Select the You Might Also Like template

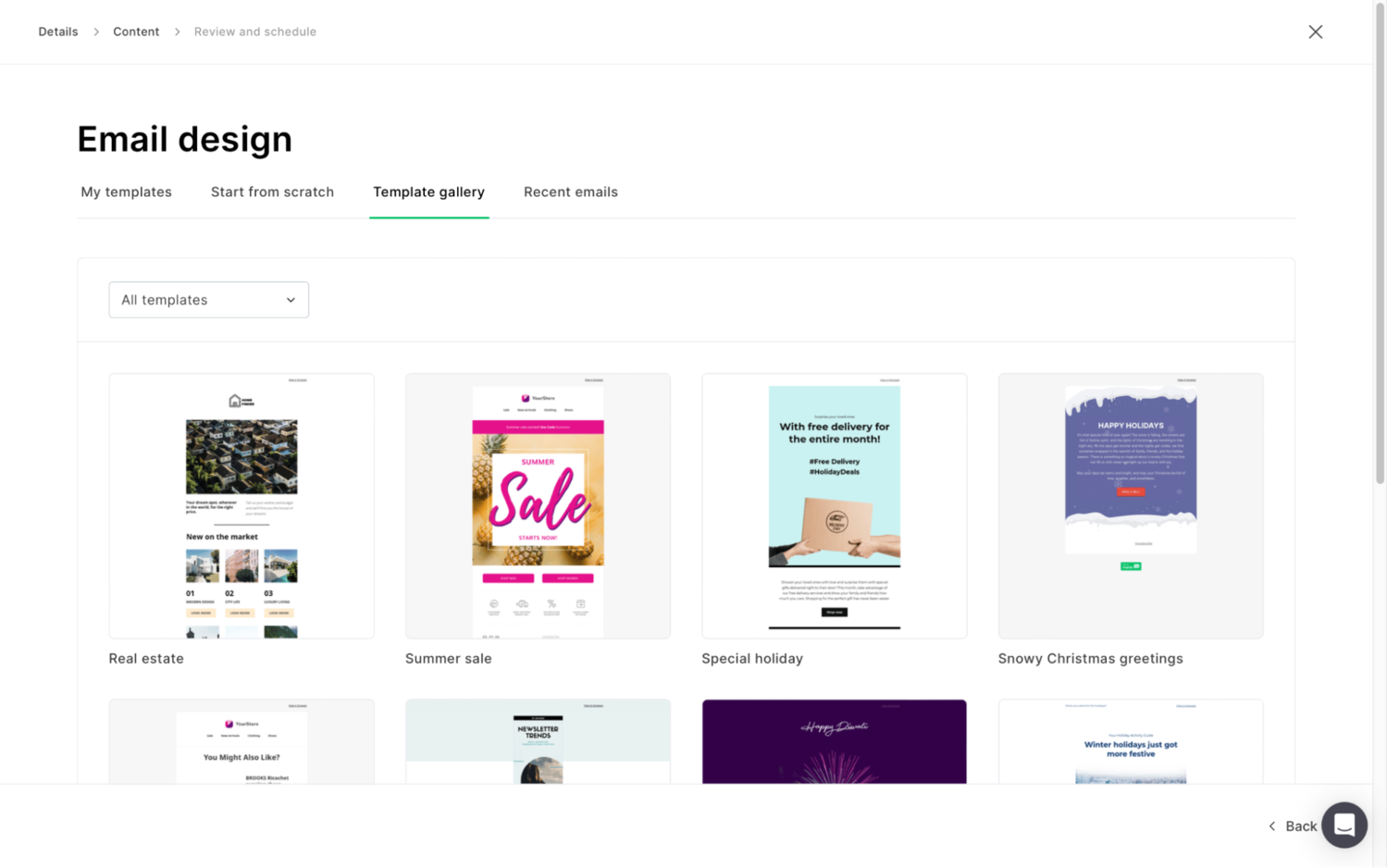241,741
